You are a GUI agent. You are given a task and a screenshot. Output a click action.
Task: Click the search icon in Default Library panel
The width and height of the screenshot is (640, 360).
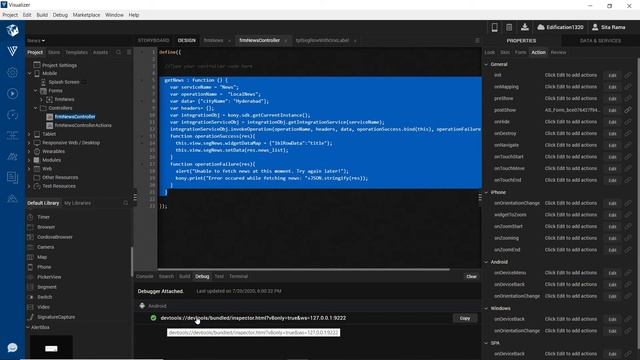[126, 203]
